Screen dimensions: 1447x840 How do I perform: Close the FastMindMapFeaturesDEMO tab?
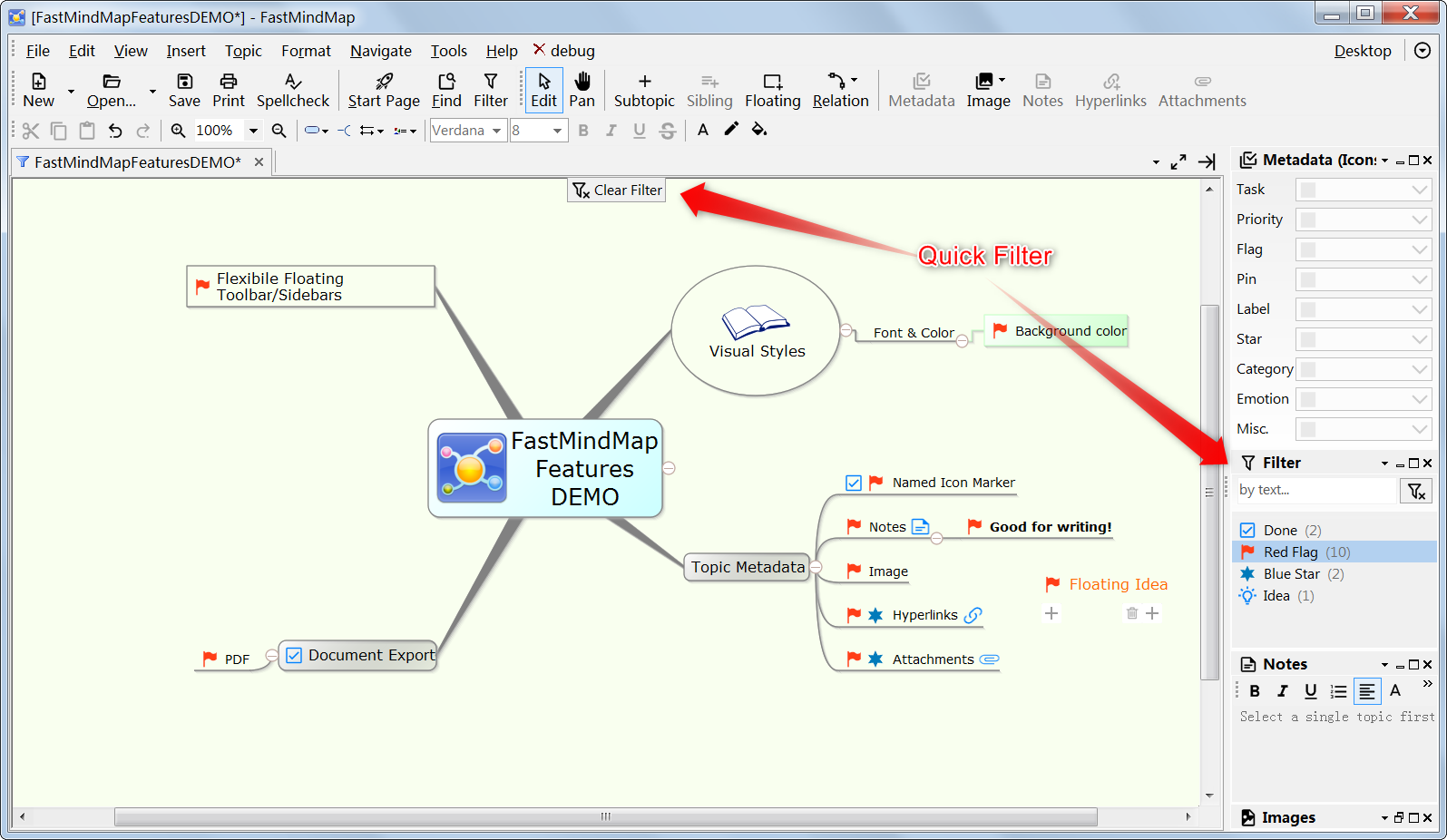pyautogui.click(x=259, y=162)
